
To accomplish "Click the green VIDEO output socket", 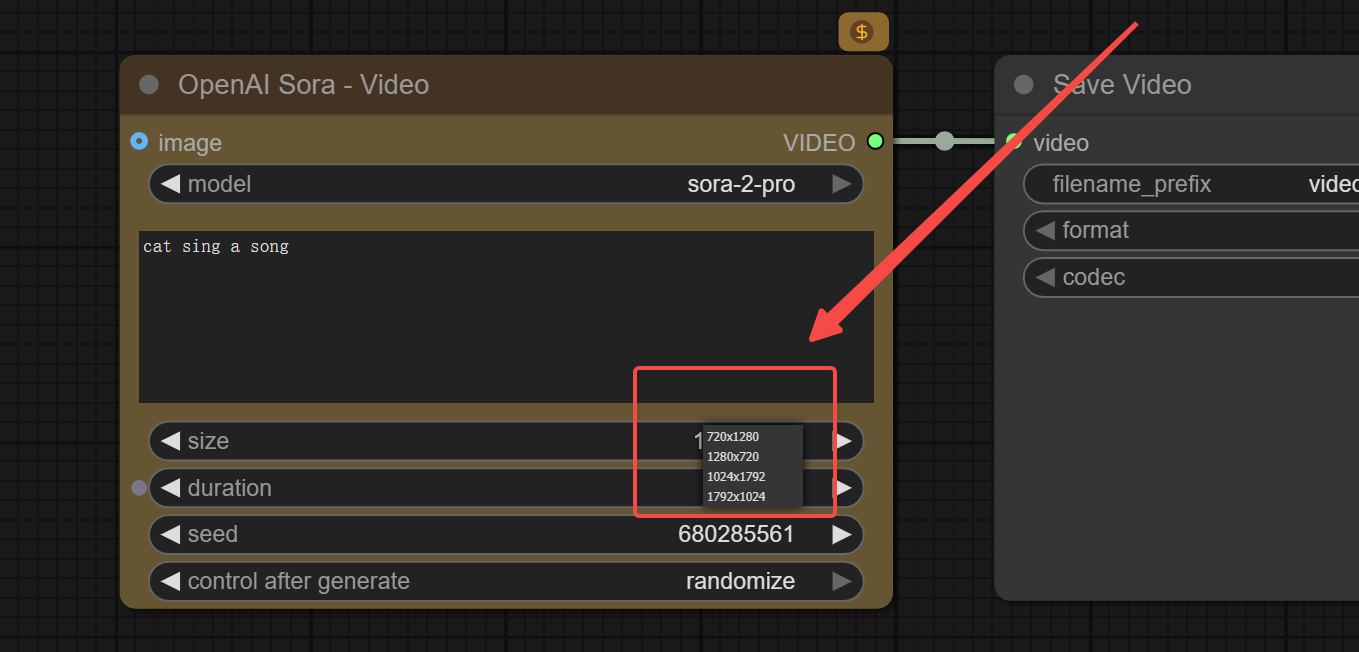I will pyautogui.click(x=875, y=141).
